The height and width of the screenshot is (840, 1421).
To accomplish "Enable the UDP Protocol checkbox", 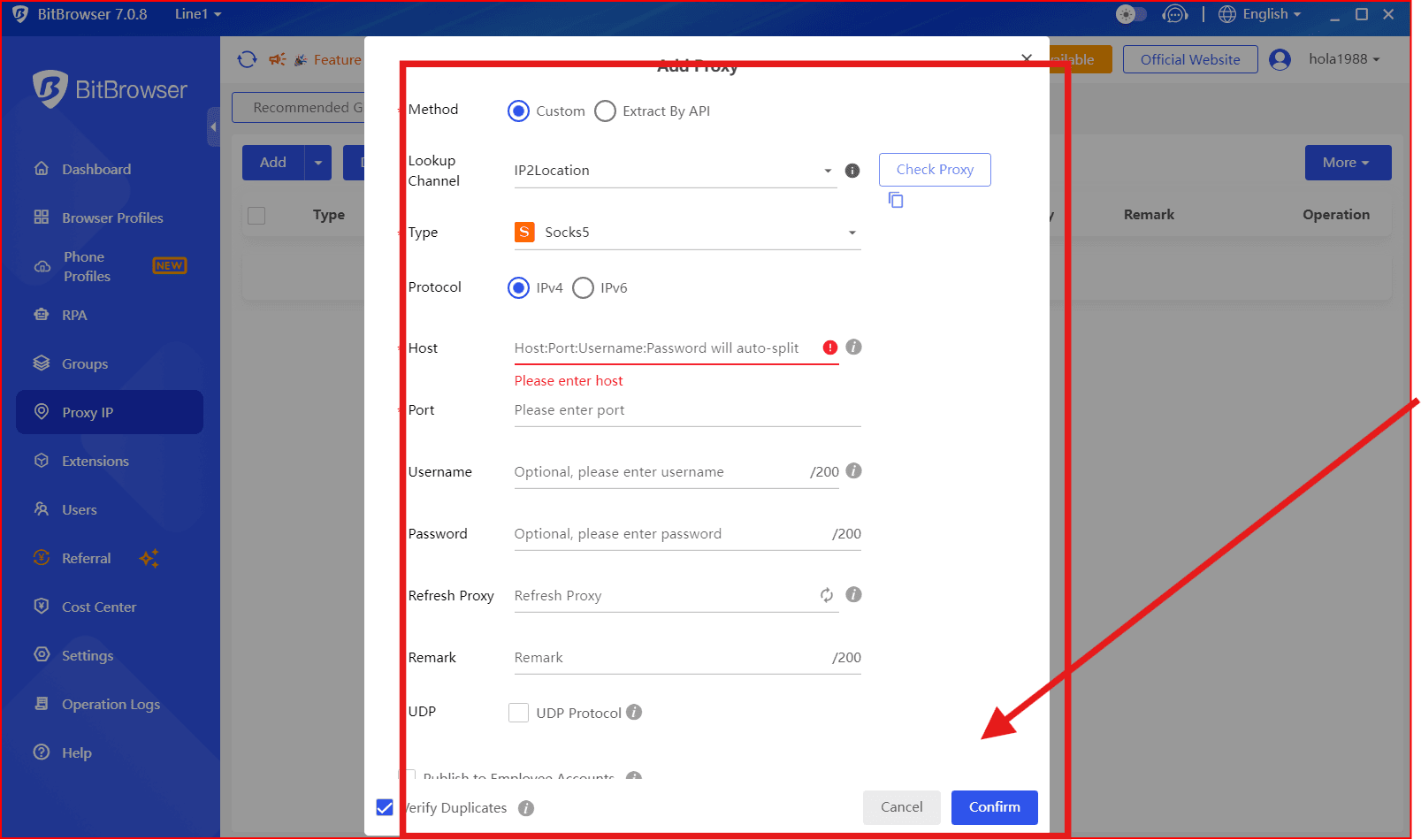I will 519,713.
